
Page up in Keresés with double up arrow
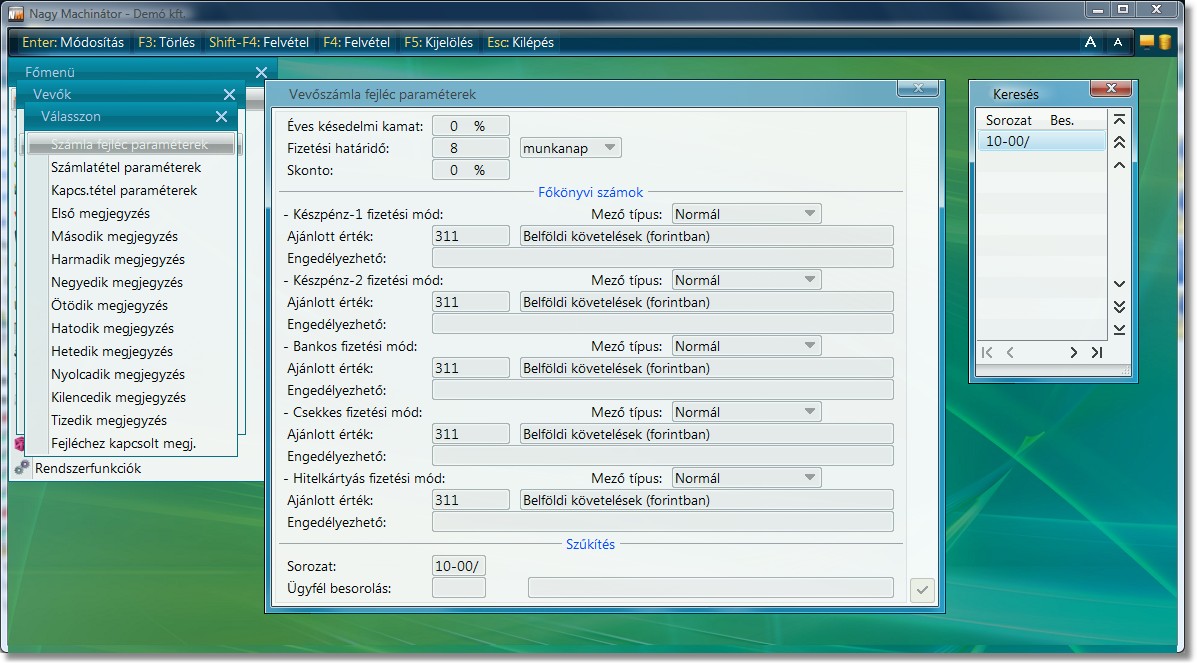[x=1119, y=142]
